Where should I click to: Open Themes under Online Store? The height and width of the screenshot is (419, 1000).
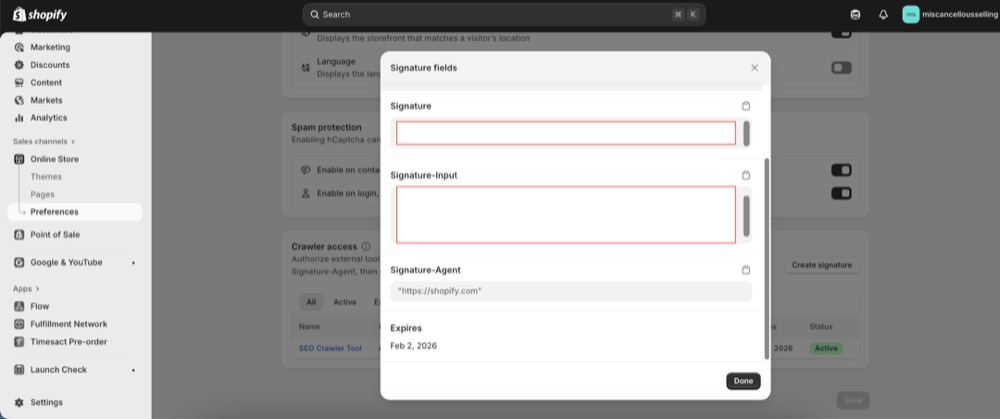(x=46, y=177)
